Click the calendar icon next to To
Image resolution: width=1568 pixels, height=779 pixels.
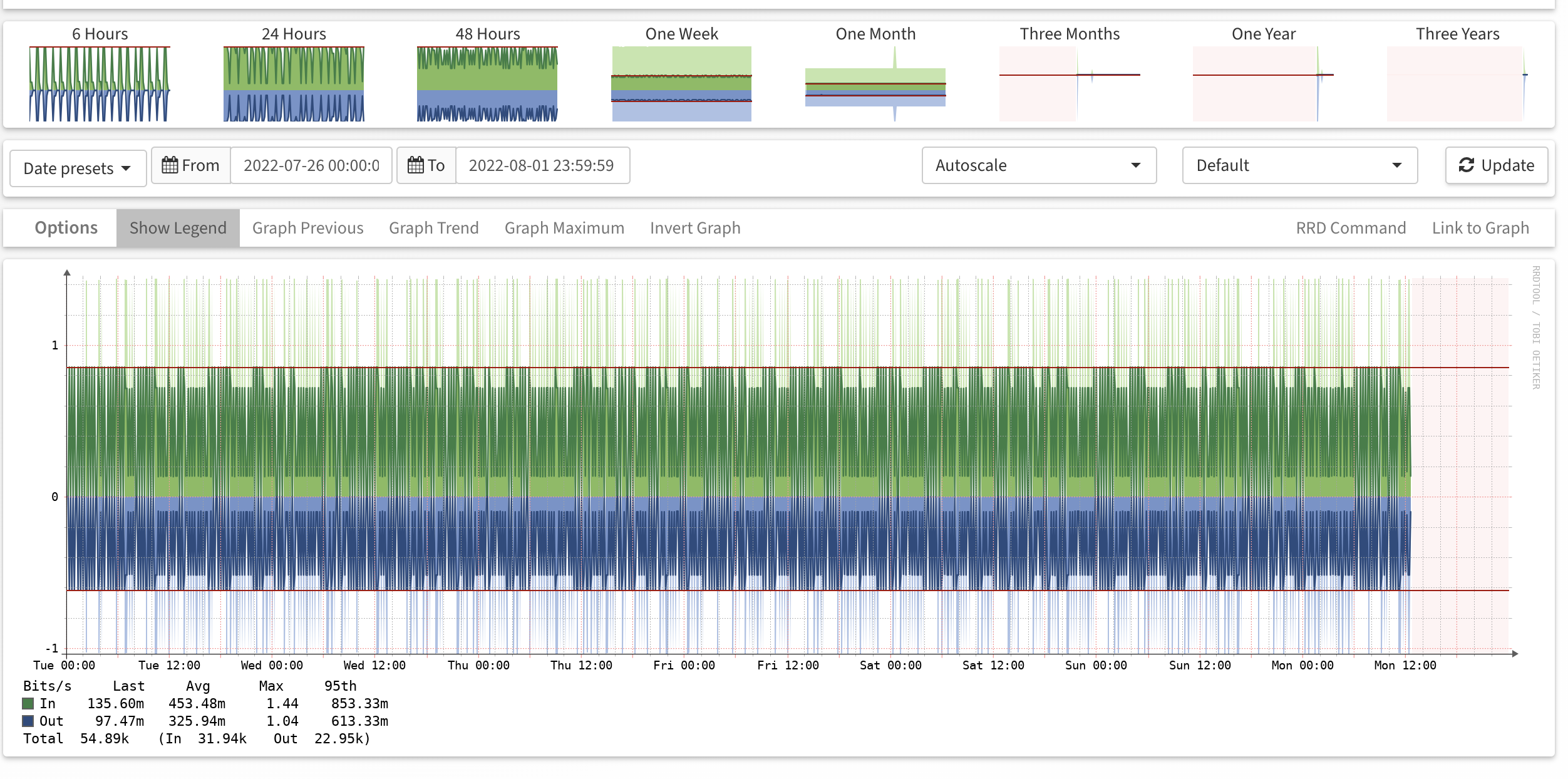click(415, 165)
